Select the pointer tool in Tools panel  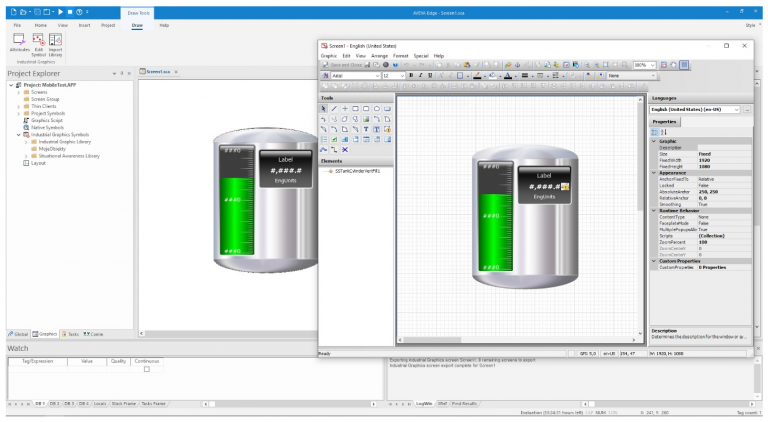tap(324, 108)
